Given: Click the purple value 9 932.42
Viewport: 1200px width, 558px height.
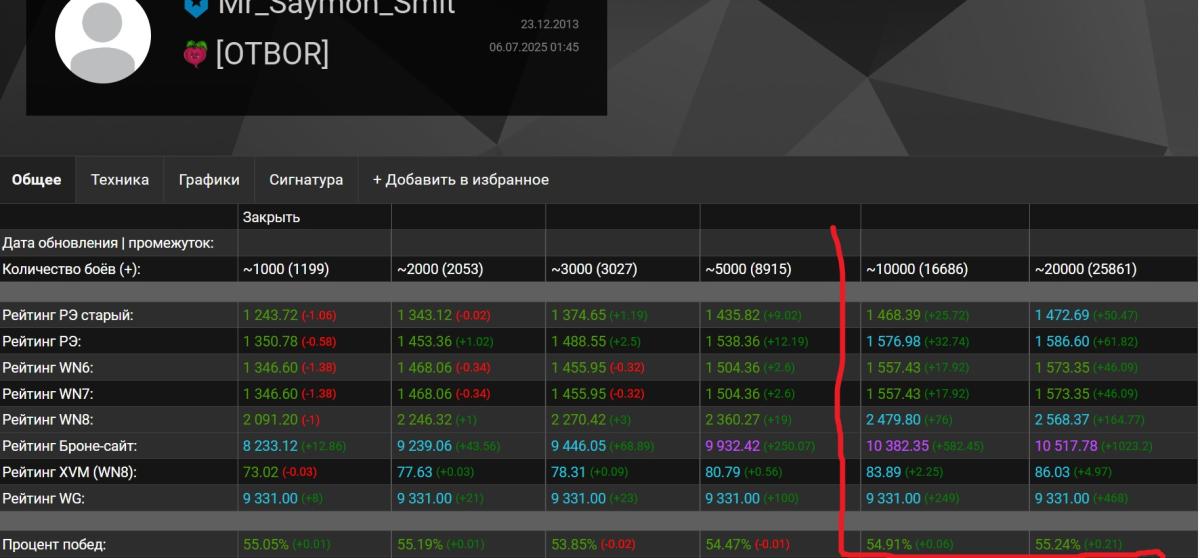Looking at the screenshot, I should (734, 445).
